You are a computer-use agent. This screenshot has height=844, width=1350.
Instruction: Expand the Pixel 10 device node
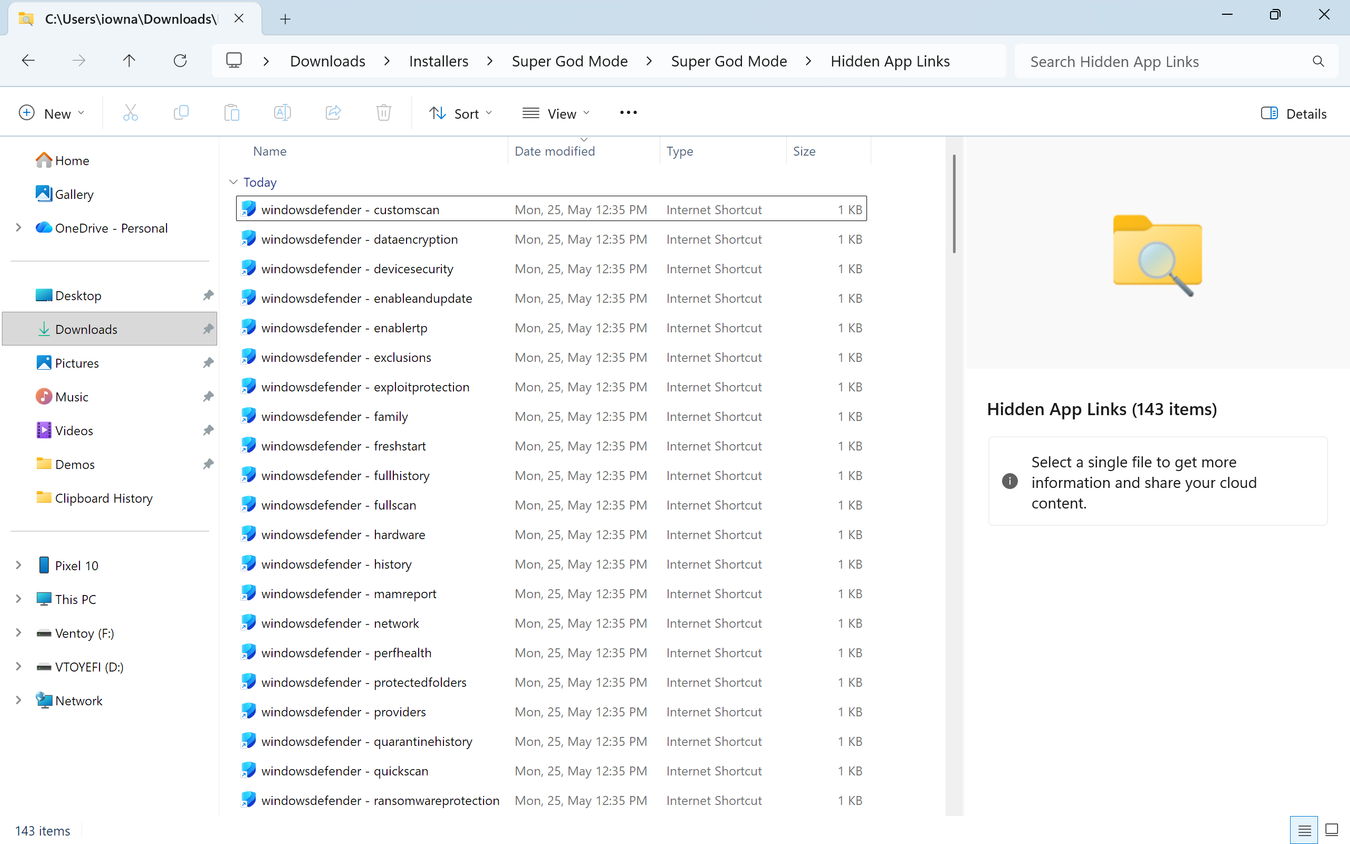tap(18, 566)
